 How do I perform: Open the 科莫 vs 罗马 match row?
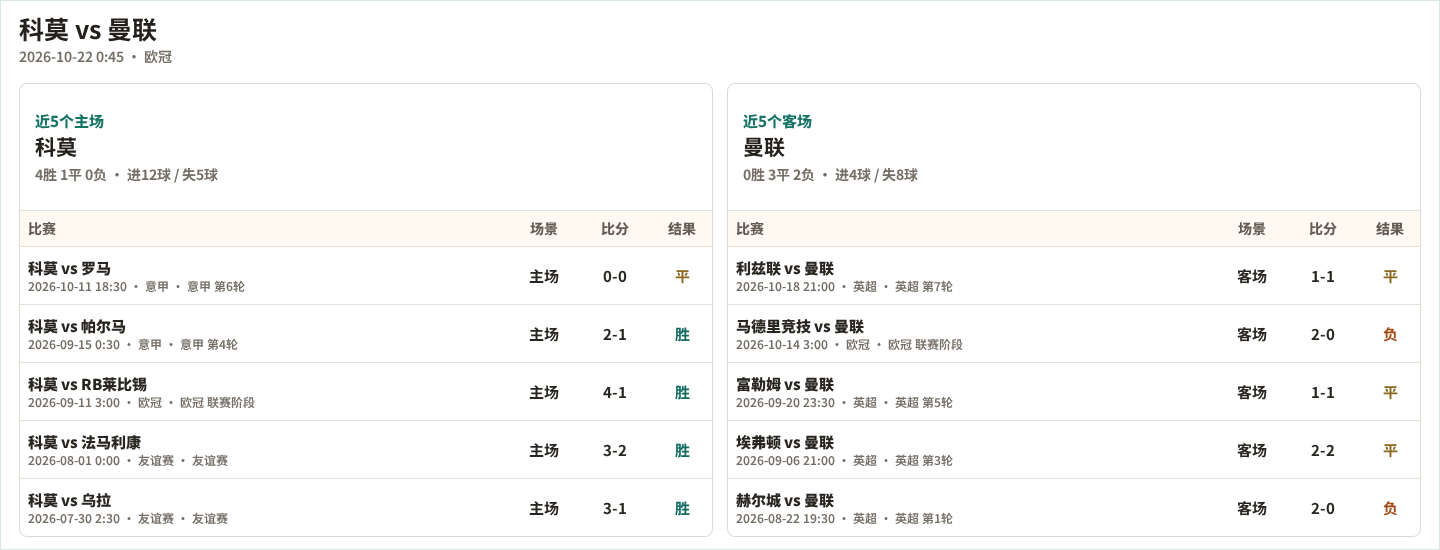click(x=366, y=276)
